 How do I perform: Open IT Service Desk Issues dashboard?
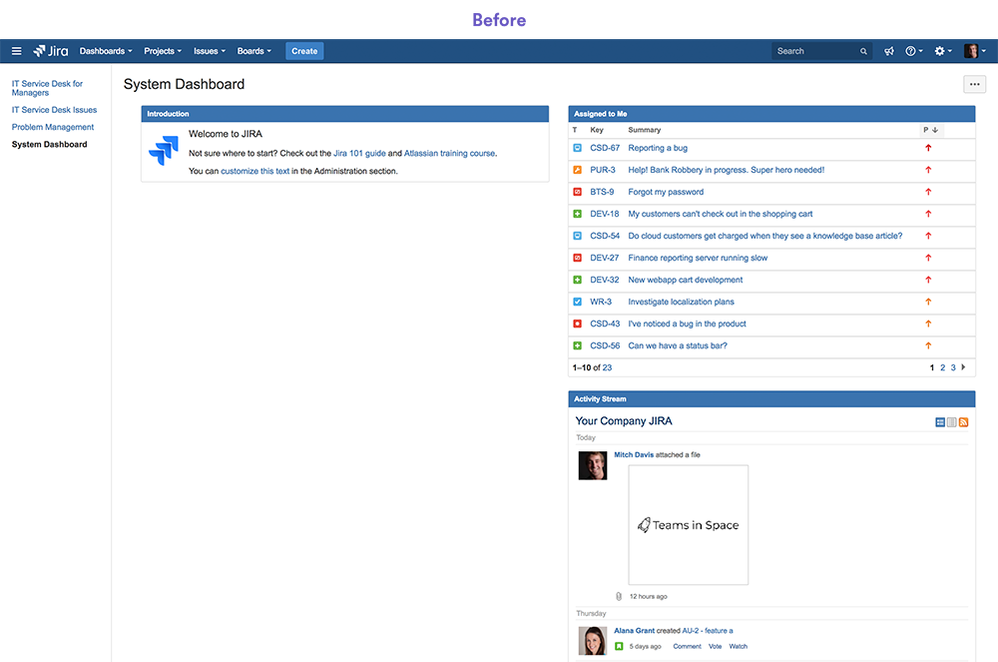click(54, 109)
